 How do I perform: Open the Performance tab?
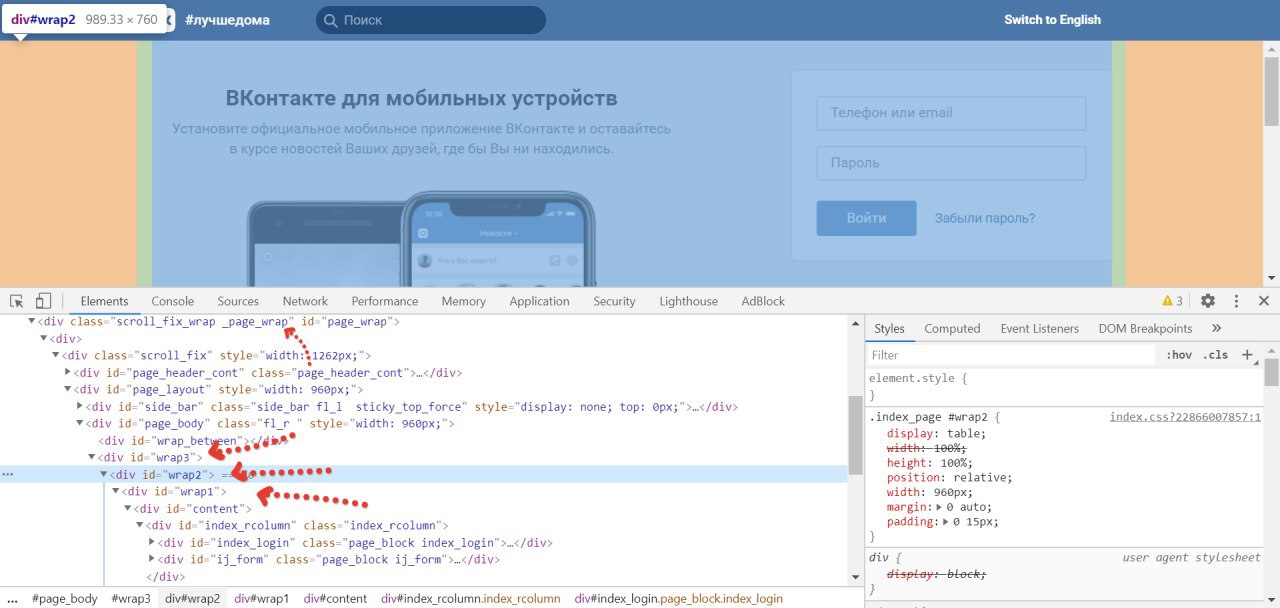click(x=385, y=301)
